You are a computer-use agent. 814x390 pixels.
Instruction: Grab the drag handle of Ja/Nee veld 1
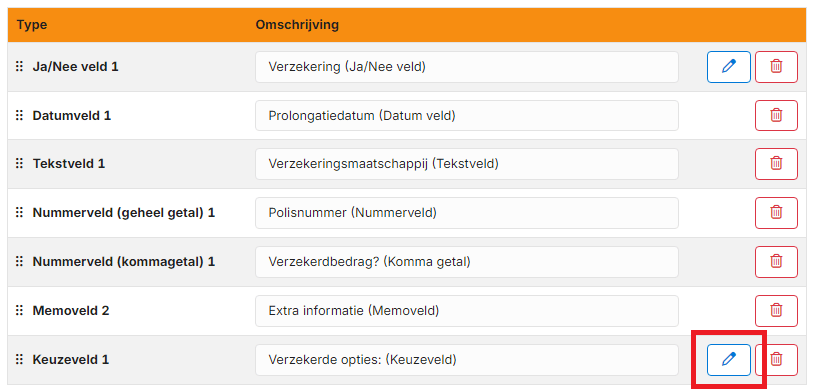coord(19,67)
